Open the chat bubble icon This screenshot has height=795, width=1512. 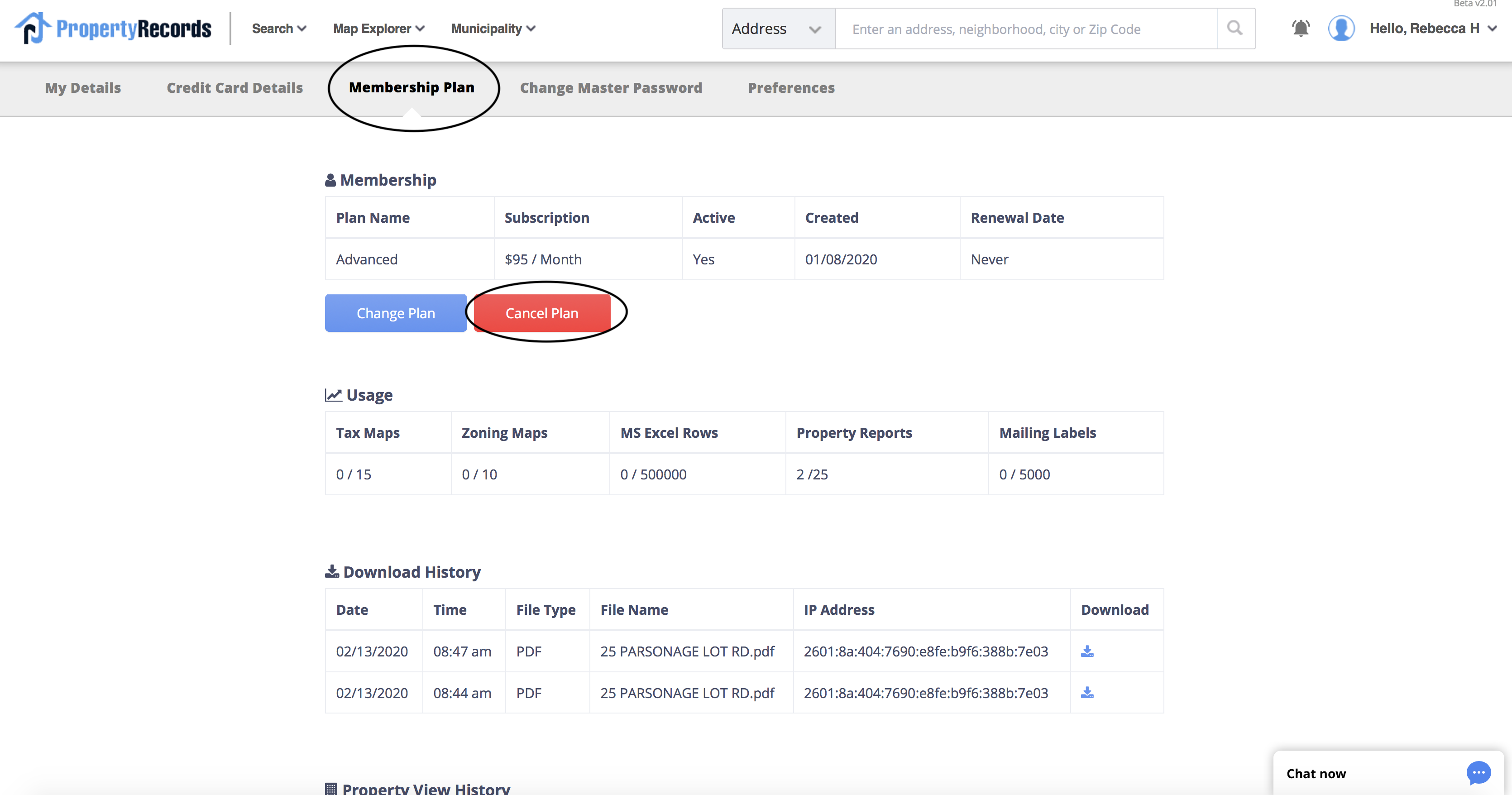[x=1478, y=773]
